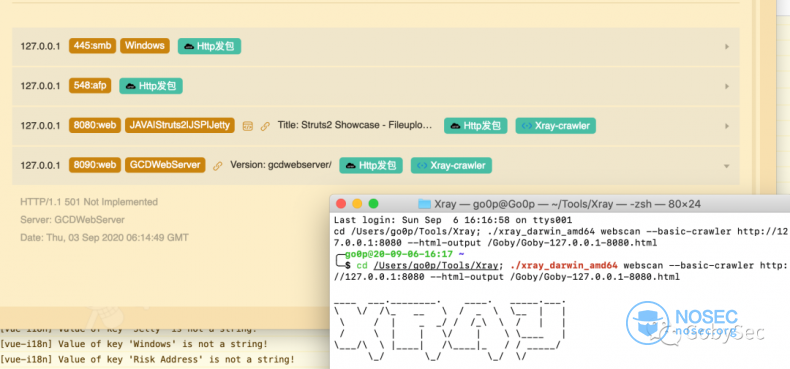
Task: Select the Windows tag
Action: (145, 46)
